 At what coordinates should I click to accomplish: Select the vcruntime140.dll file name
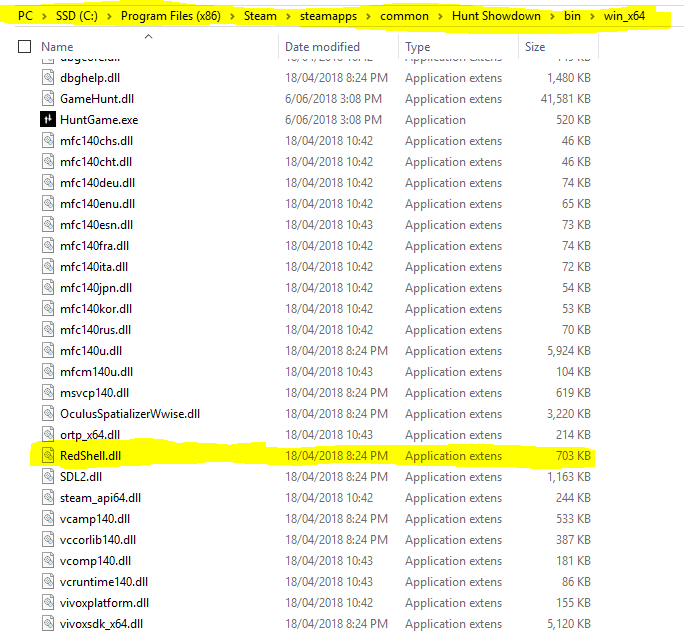104,582
